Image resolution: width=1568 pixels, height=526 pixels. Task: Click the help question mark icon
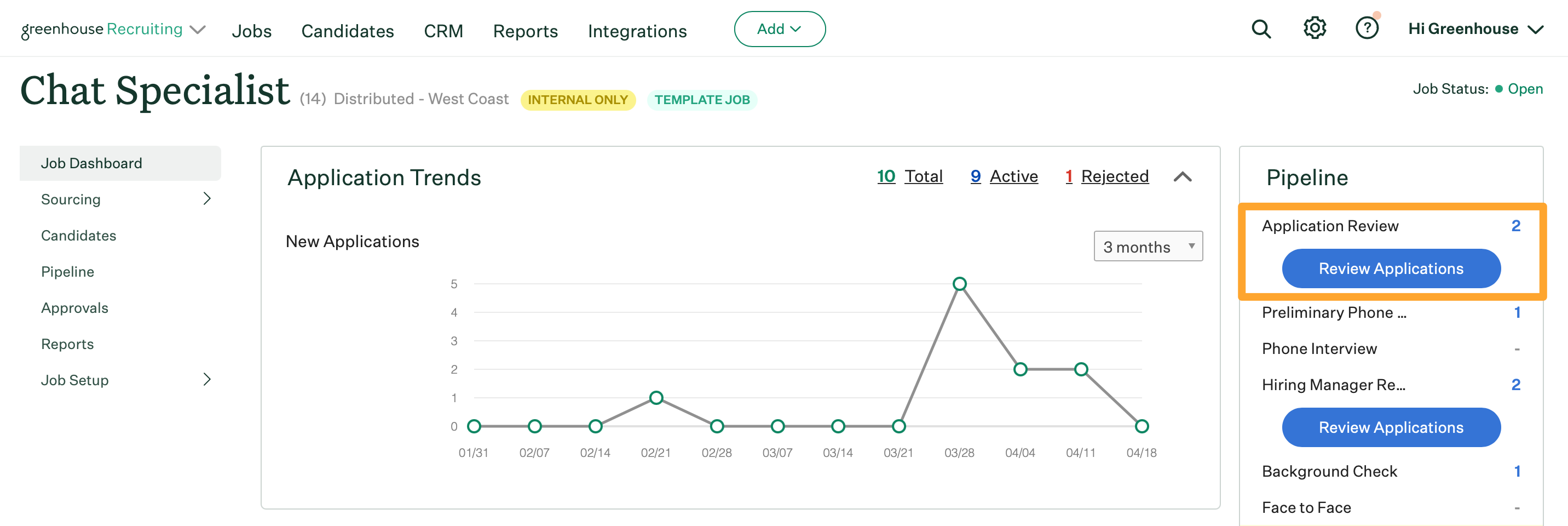click(x=1367, y=28)
